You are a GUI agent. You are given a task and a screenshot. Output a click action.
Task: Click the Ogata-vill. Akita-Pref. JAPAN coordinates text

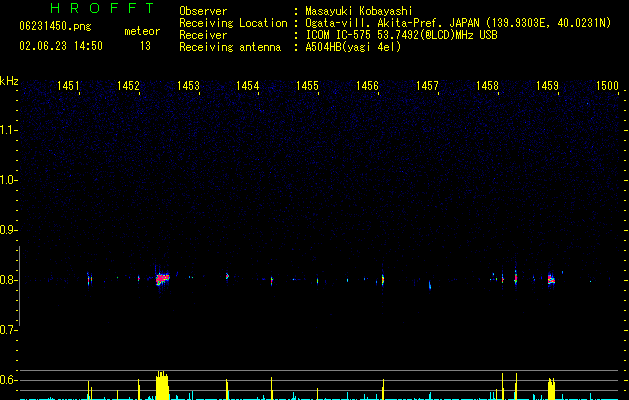click(x=458, y=23)
